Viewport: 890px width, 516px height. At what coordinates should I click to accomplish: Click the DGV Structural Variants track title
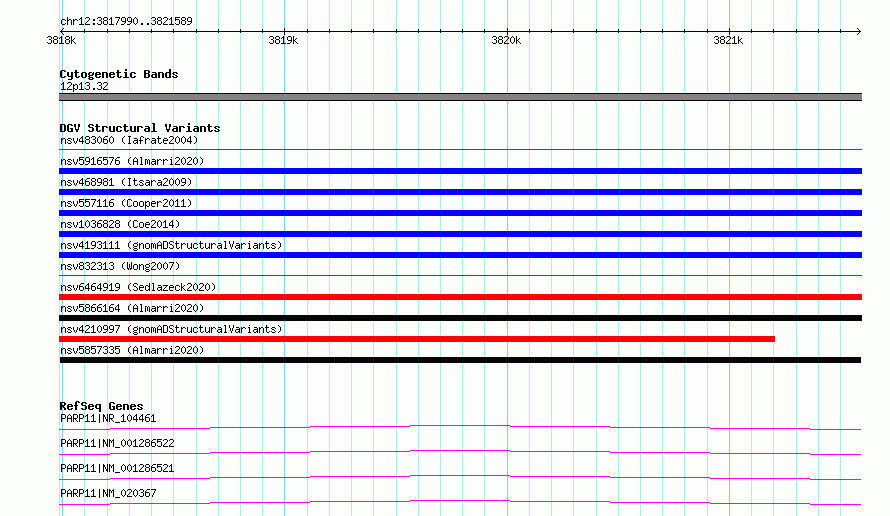tap(140, 128)
